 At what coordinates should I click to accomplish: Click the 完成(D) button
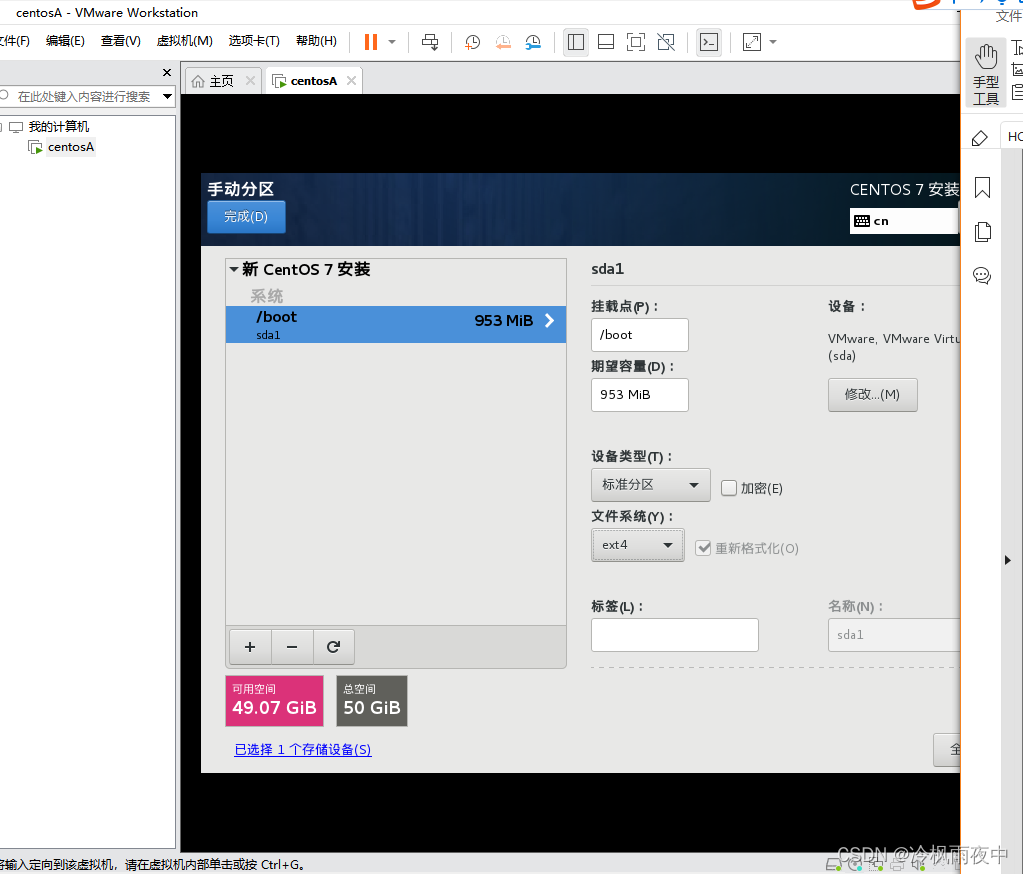click(246, 217)
